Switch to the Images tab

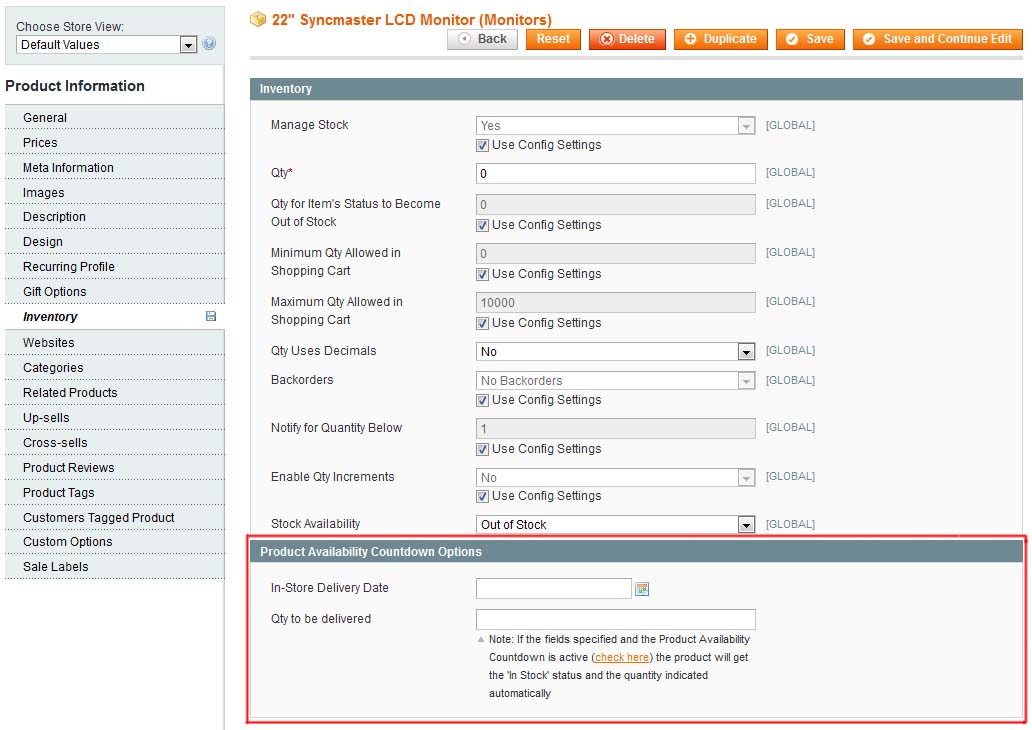115,193
